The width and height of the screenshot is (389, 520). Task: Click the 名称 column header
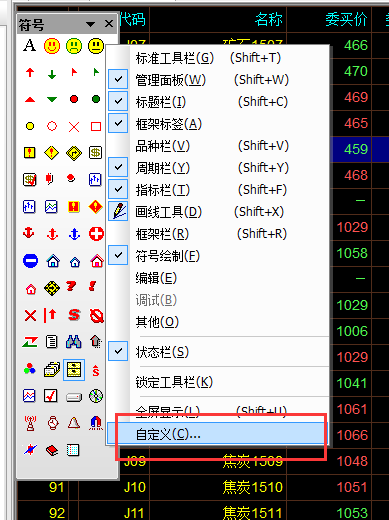pyautogui.click(x=269, y=19)
